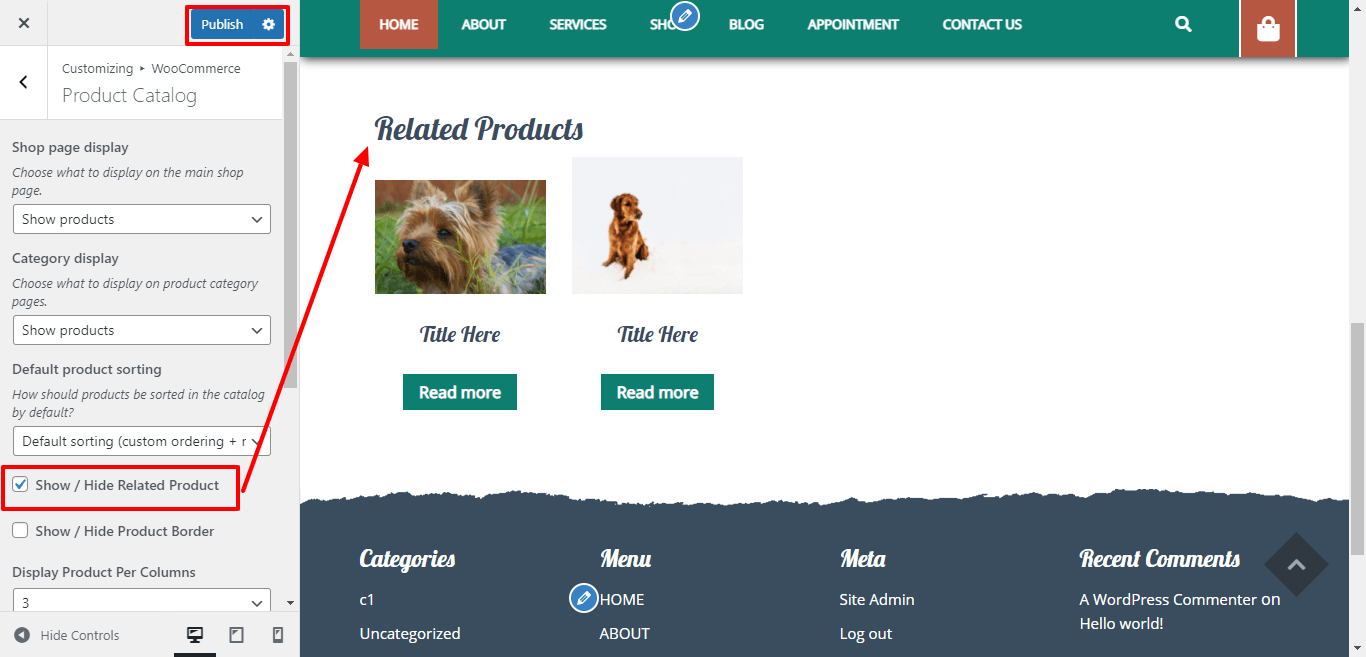Click Read more under the terrier product
The width and height of the screenshot is (1366, 657).
460,392
